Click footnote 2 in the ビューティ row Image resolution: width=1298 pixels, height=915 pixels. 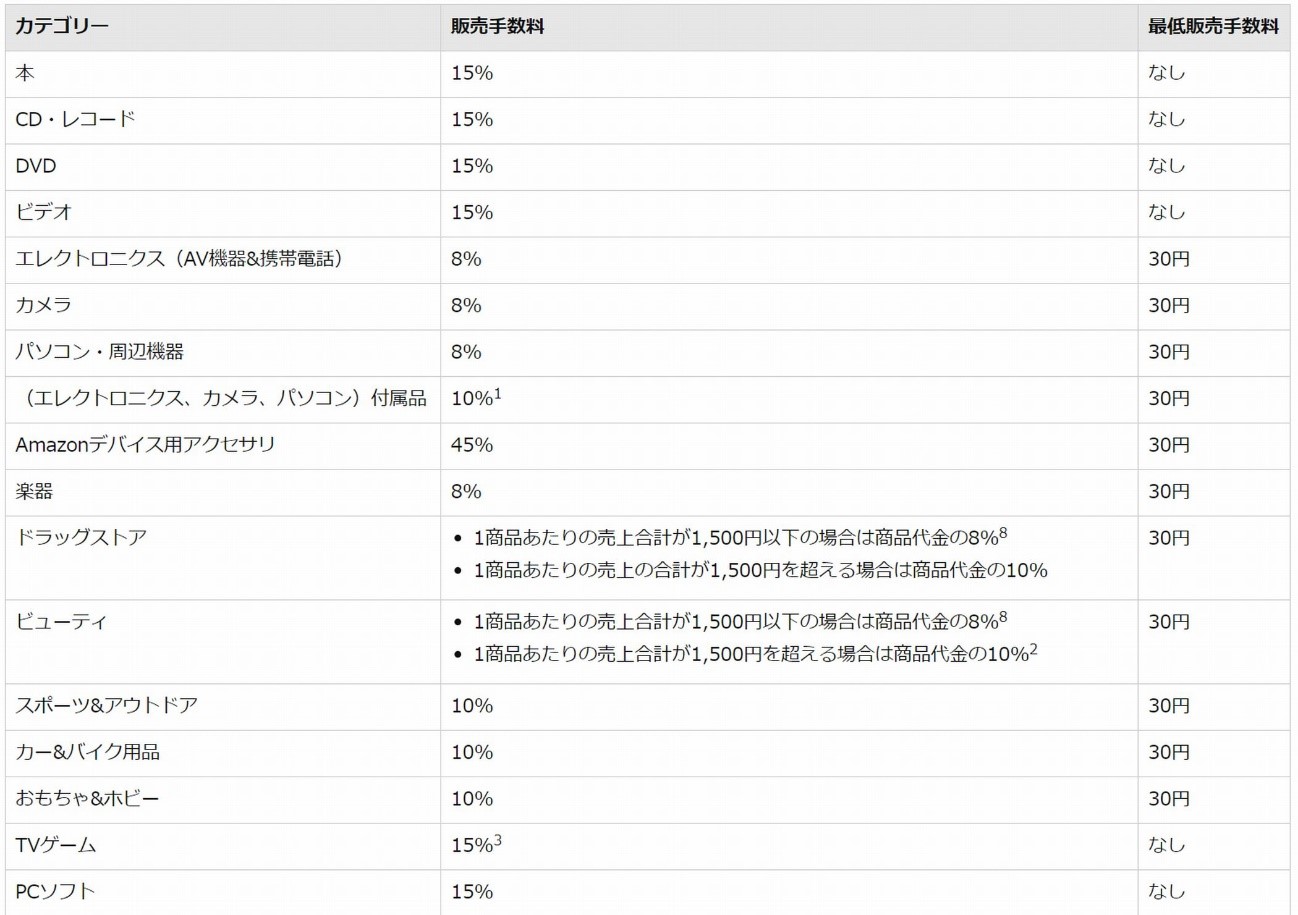1034,649
